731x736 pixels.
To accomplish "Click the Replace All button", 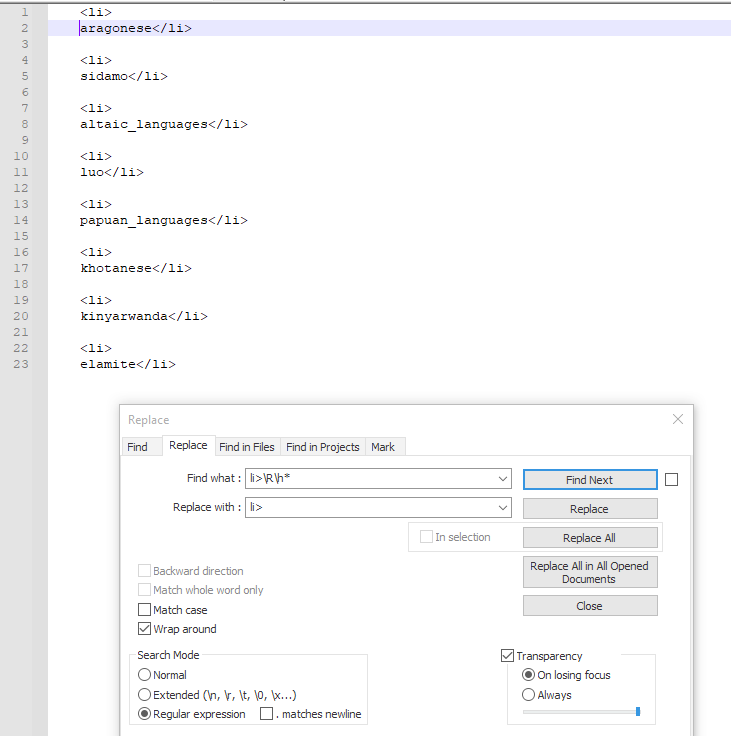I will click(590, 538).
